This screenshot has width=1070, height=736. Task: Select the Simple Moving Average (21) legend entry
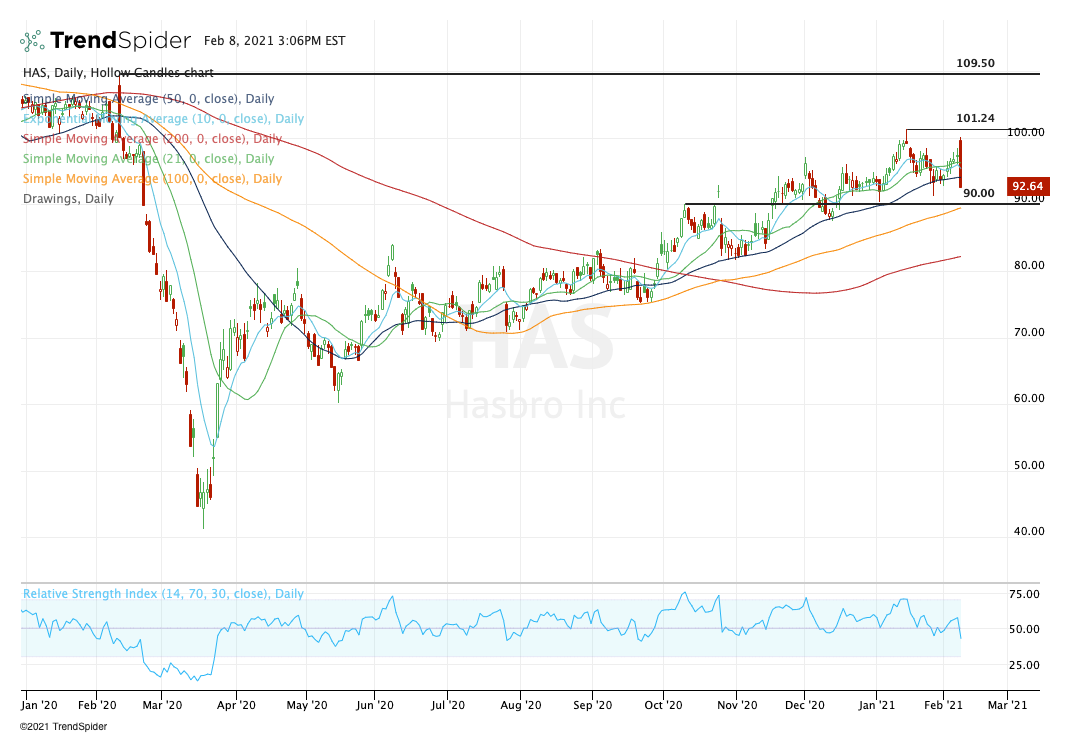pos(148,159)
